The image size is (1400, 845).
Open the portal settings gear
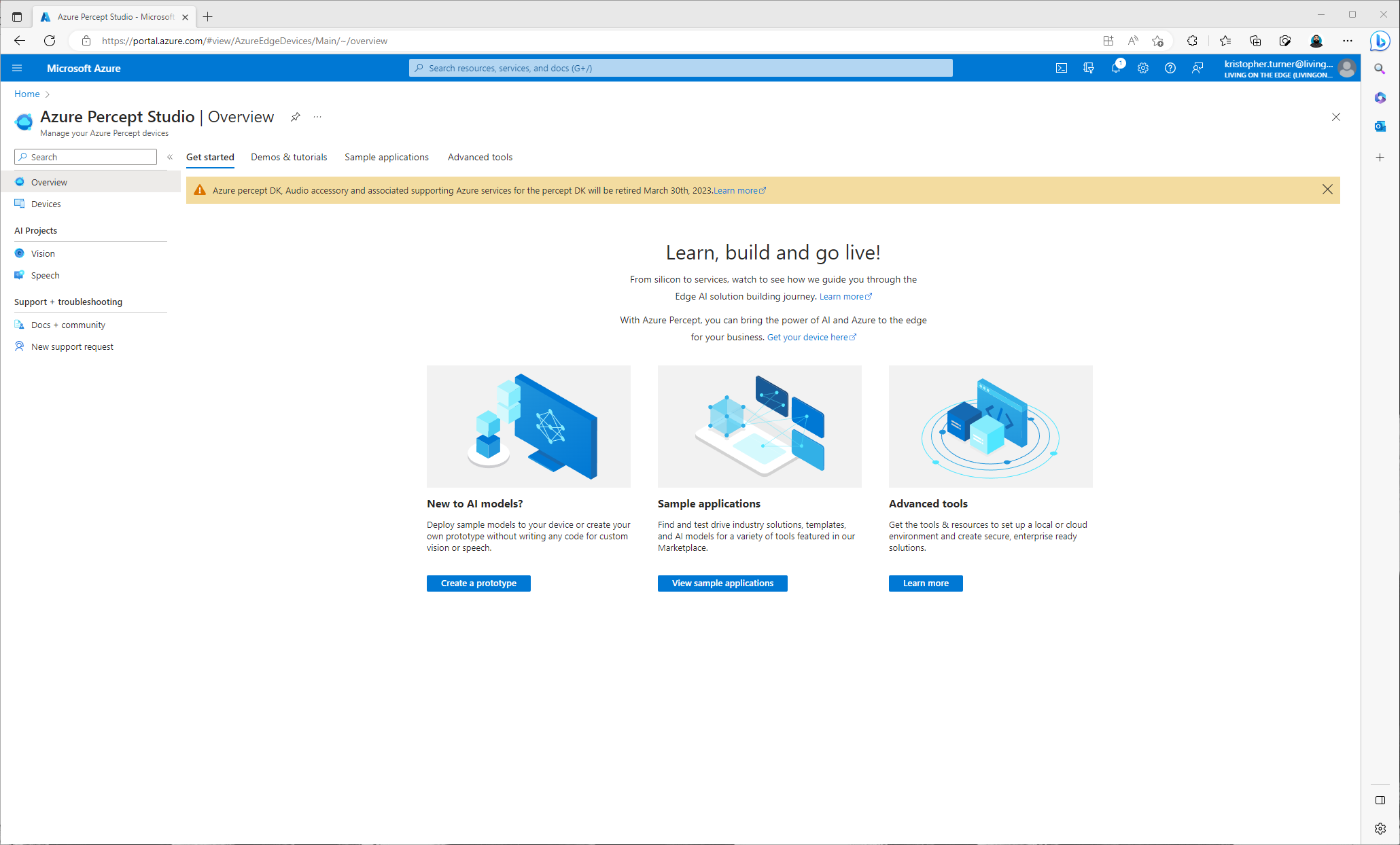tap(1142, 68)
